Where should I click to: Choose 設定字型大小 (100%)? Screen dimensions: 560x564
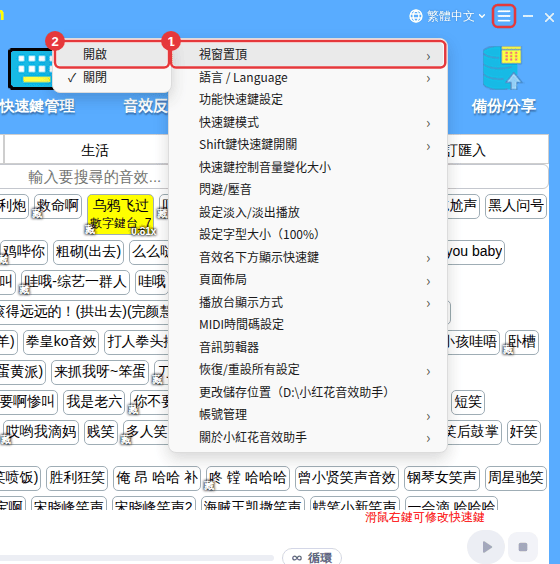308,235
